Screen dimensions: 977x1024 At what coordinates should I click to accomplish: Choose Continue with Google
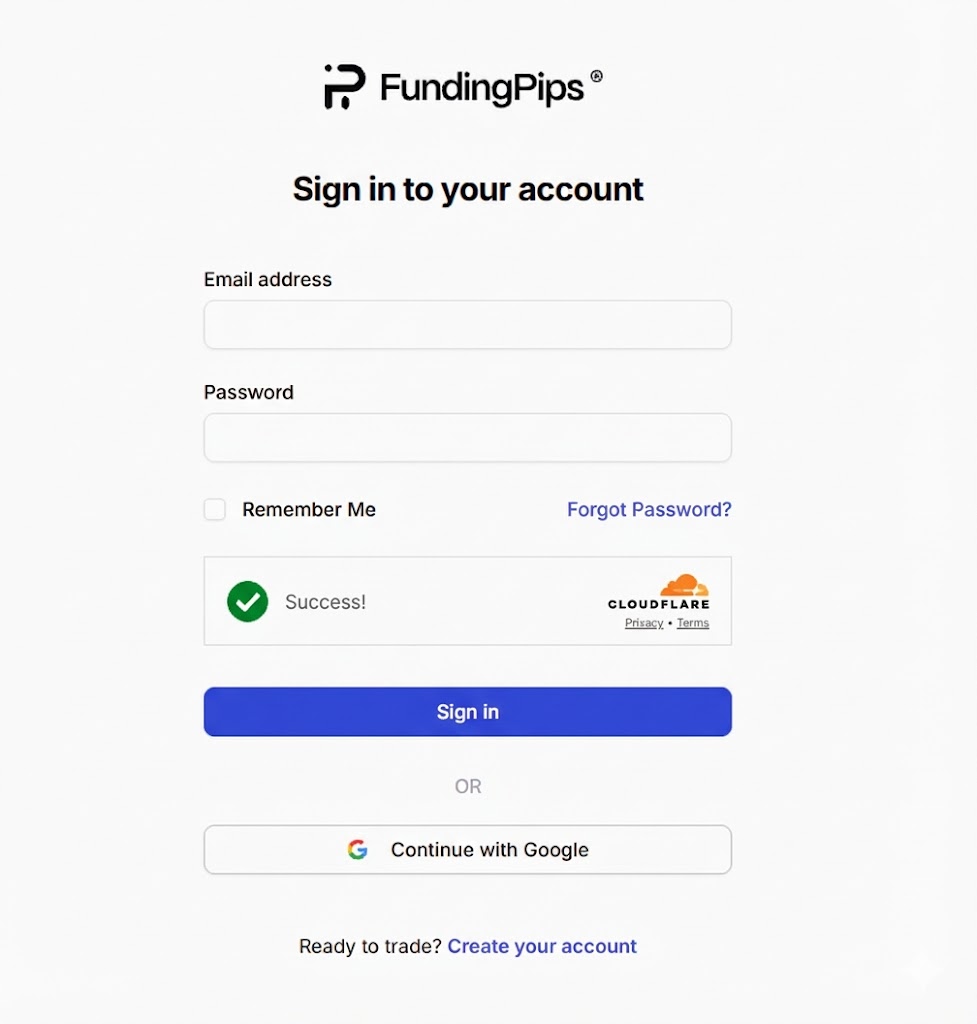pyautogui.click(x=467, y=849)
